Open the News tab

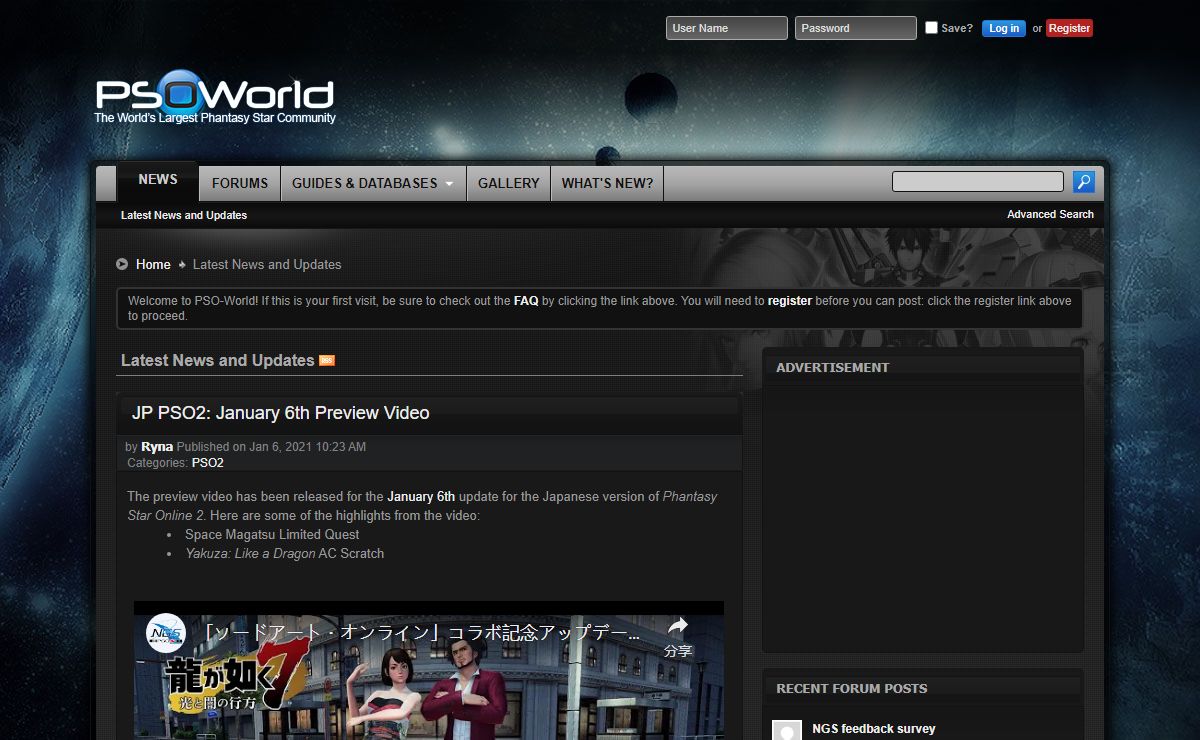[158, 180]
